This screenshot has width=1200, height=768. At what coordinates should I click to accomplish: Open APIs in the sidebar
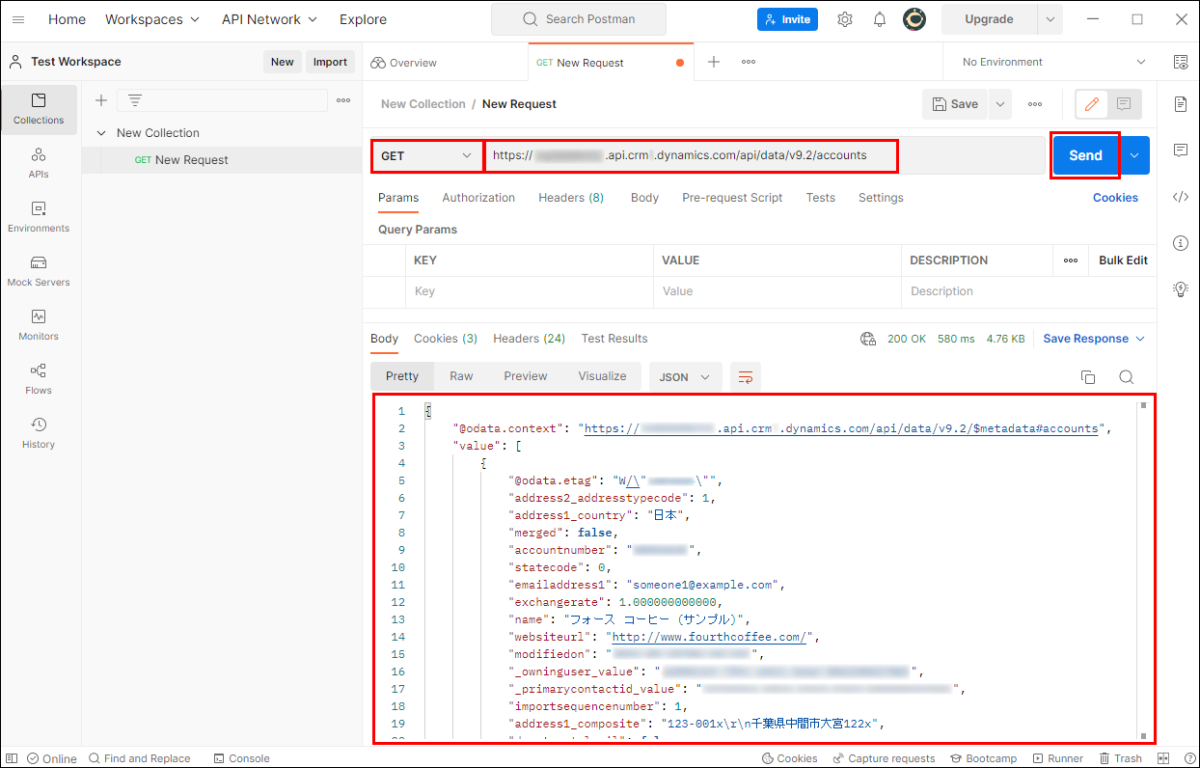coord(39,163)
